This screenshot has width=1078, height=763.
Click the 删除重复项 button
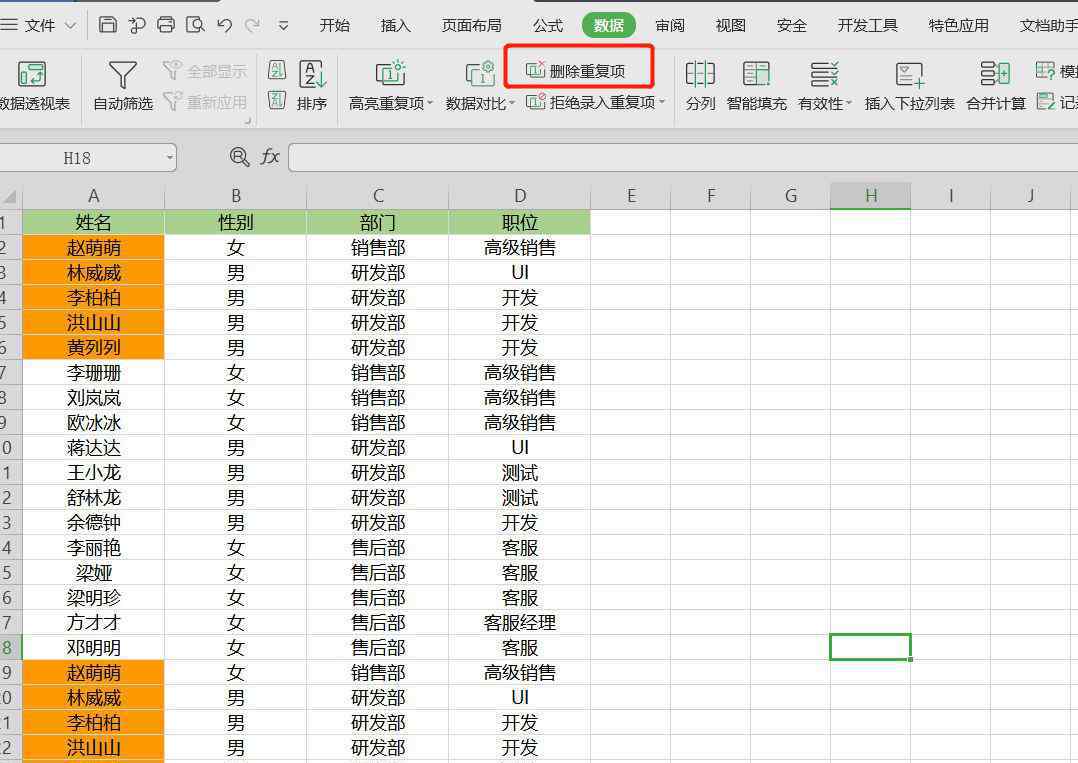click(577, 71)
